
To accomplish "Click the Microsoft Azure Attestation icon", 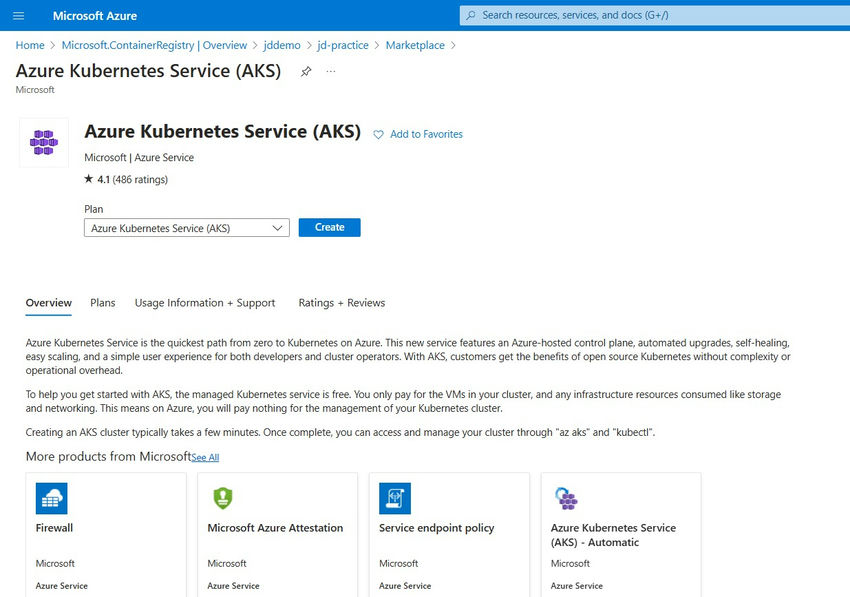I will point(222,498).
